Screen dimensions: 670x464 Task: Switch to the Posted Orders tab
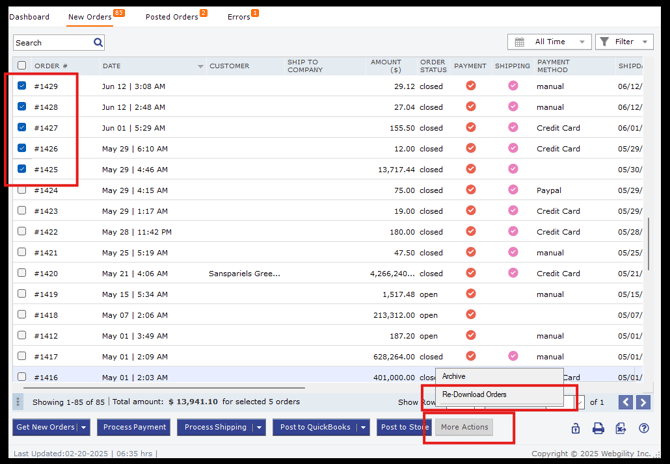tap(172, 17)
